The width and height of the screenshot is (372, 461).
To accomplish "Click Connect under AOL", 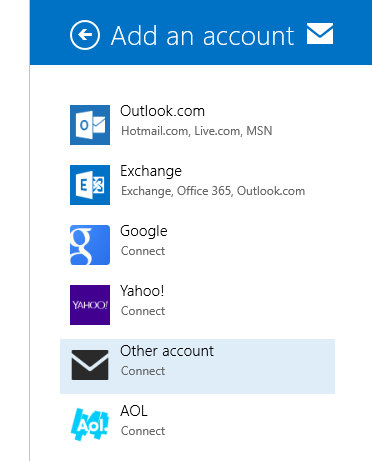I will 143,431.
